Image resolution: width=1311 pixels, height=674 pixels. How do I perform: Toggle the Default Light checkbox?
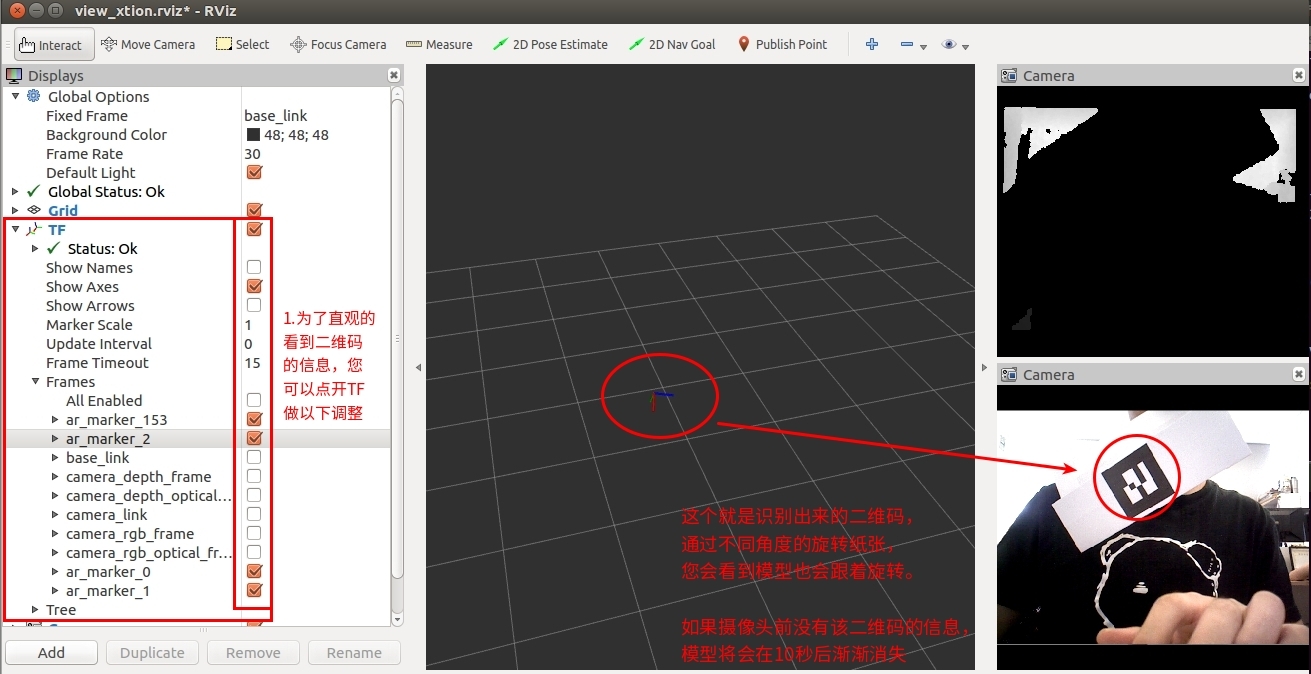click(254, 172)
